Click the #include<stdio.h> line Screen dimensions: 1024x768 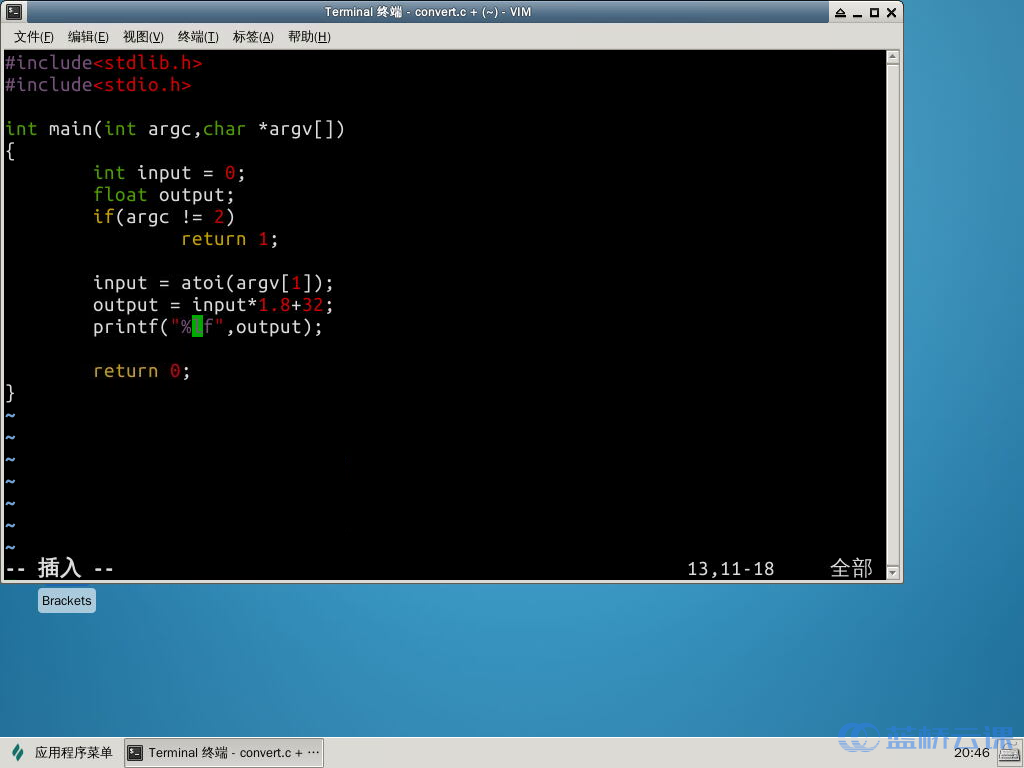[x=98, y=85]
